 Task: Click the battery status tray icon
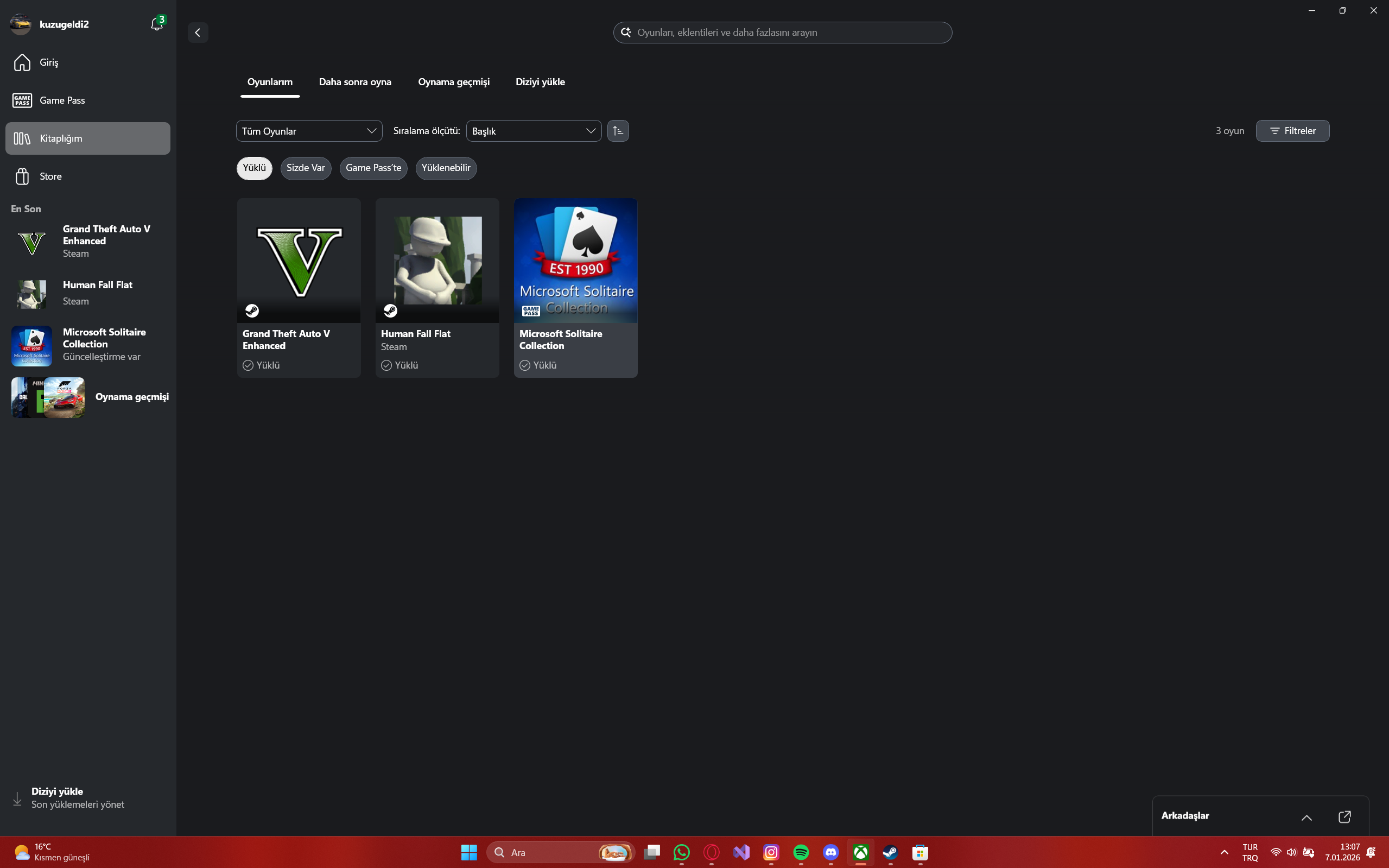1309,852
